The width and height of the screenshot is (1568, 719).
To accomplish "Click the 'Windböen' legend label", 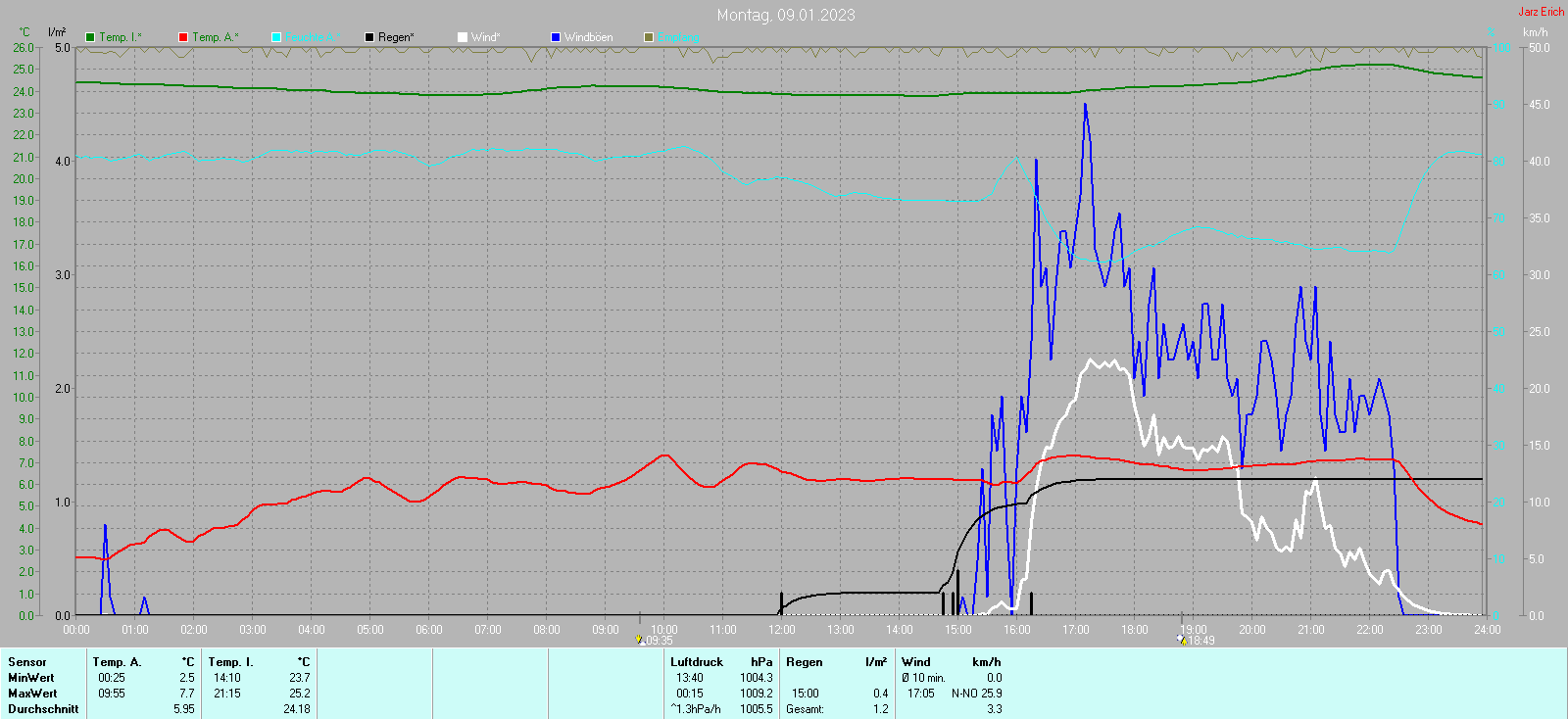I will point(589,37).
